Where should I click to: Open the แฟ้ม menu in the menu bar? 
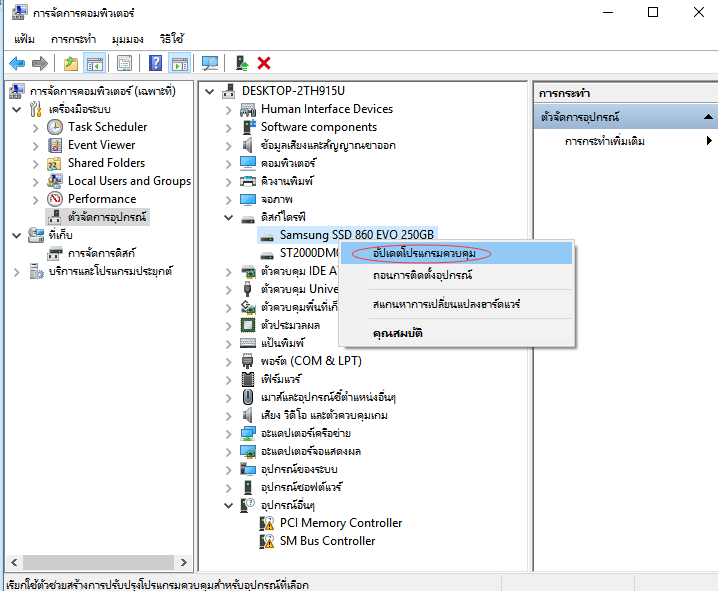(24, 39)
